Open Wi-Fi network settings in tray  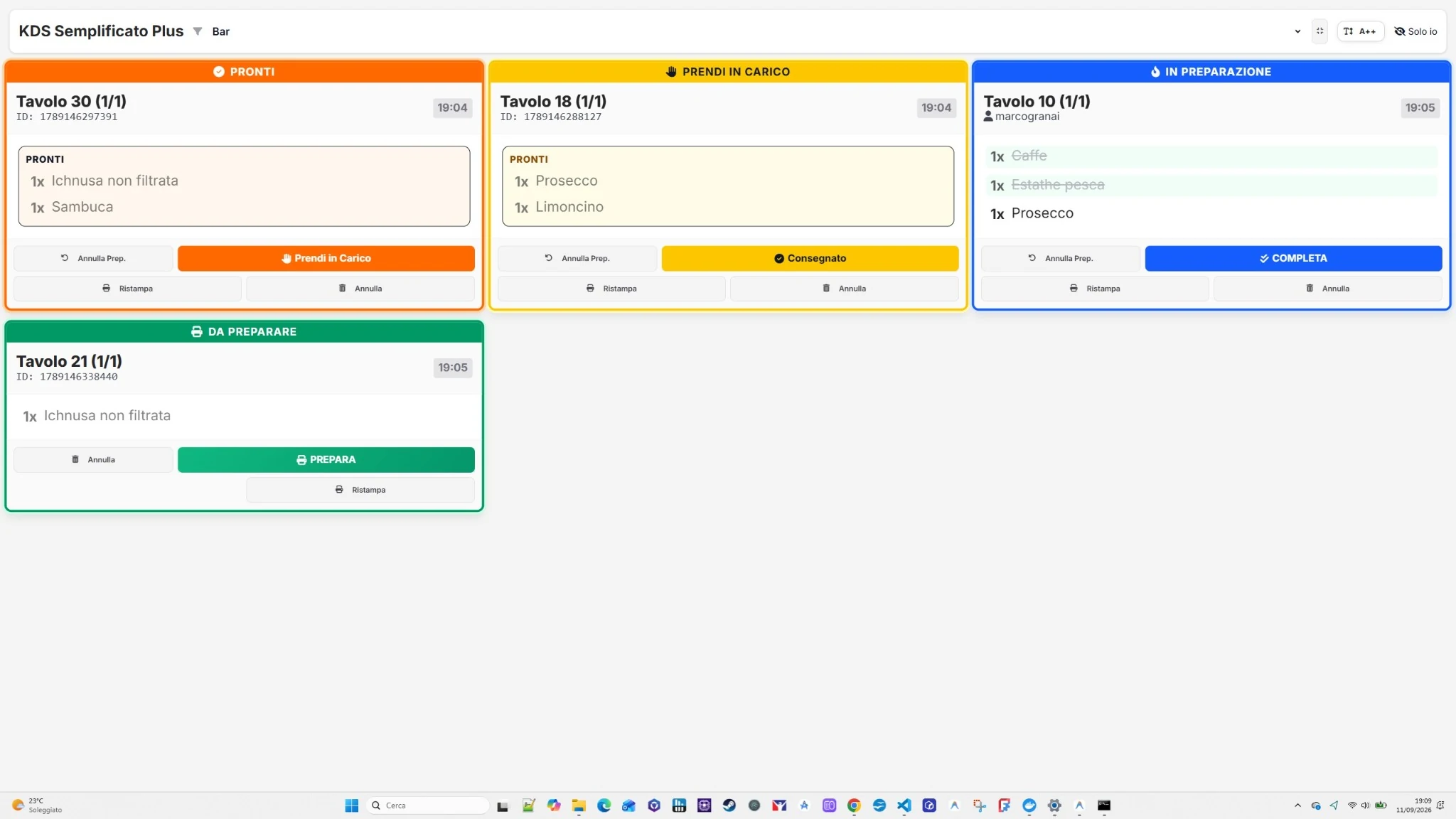(1352, 805)
